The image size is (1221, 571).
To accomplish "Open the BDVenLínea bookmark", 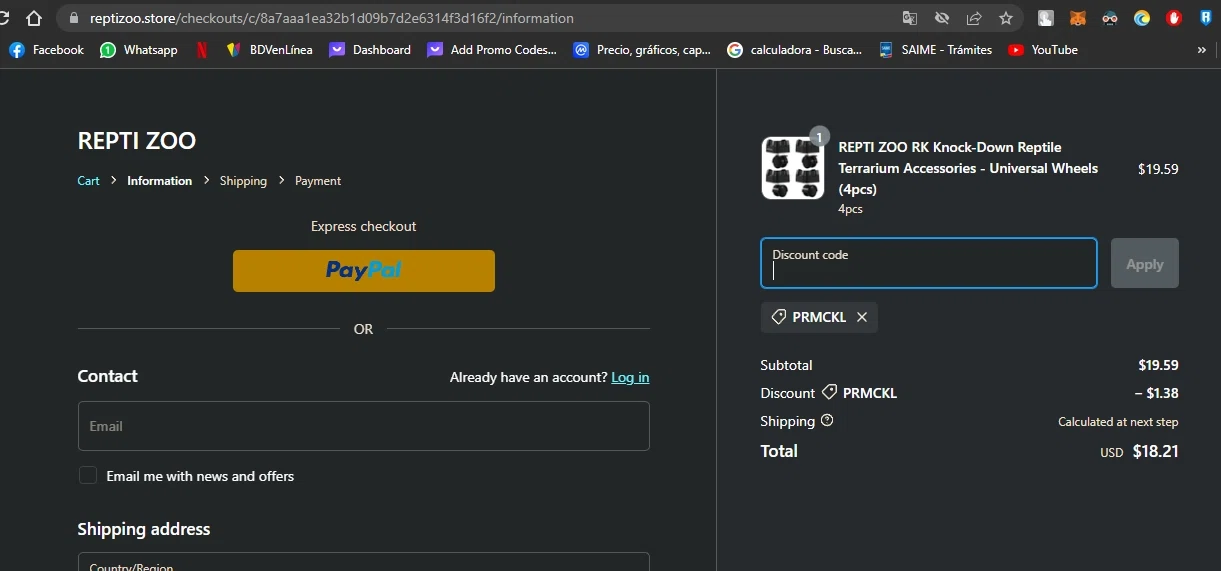I will click(269, 49).
